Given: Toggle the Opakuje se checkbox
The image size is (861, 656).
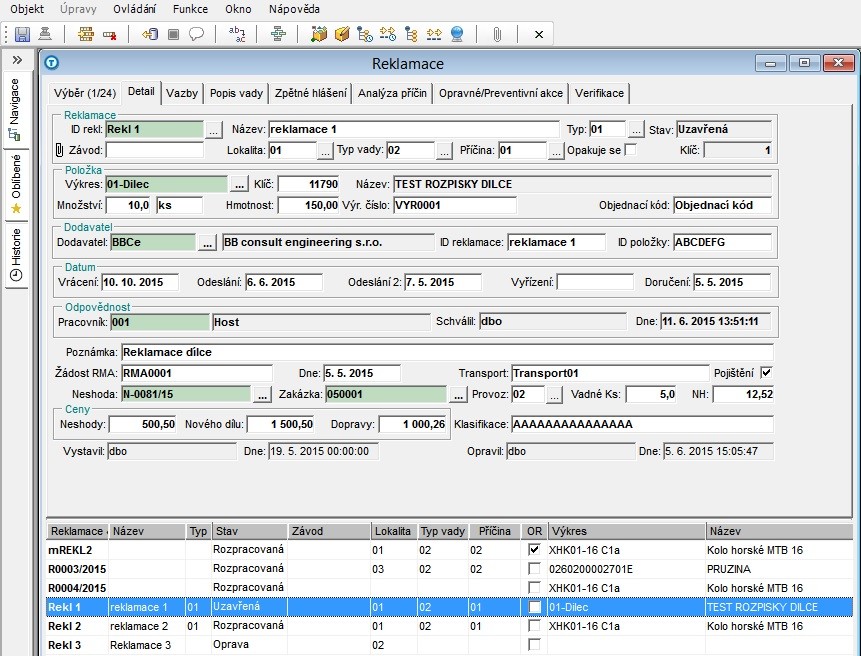Looking at the screenshot, I should point(631,149).
